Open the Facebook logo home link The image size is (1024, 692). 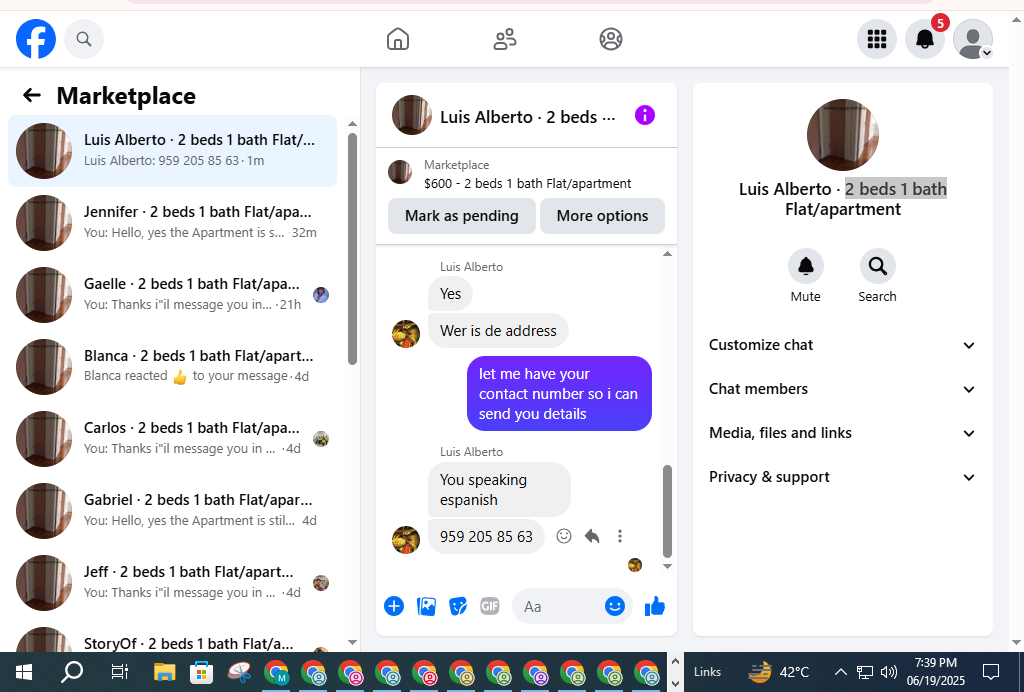tap(36, 39)
